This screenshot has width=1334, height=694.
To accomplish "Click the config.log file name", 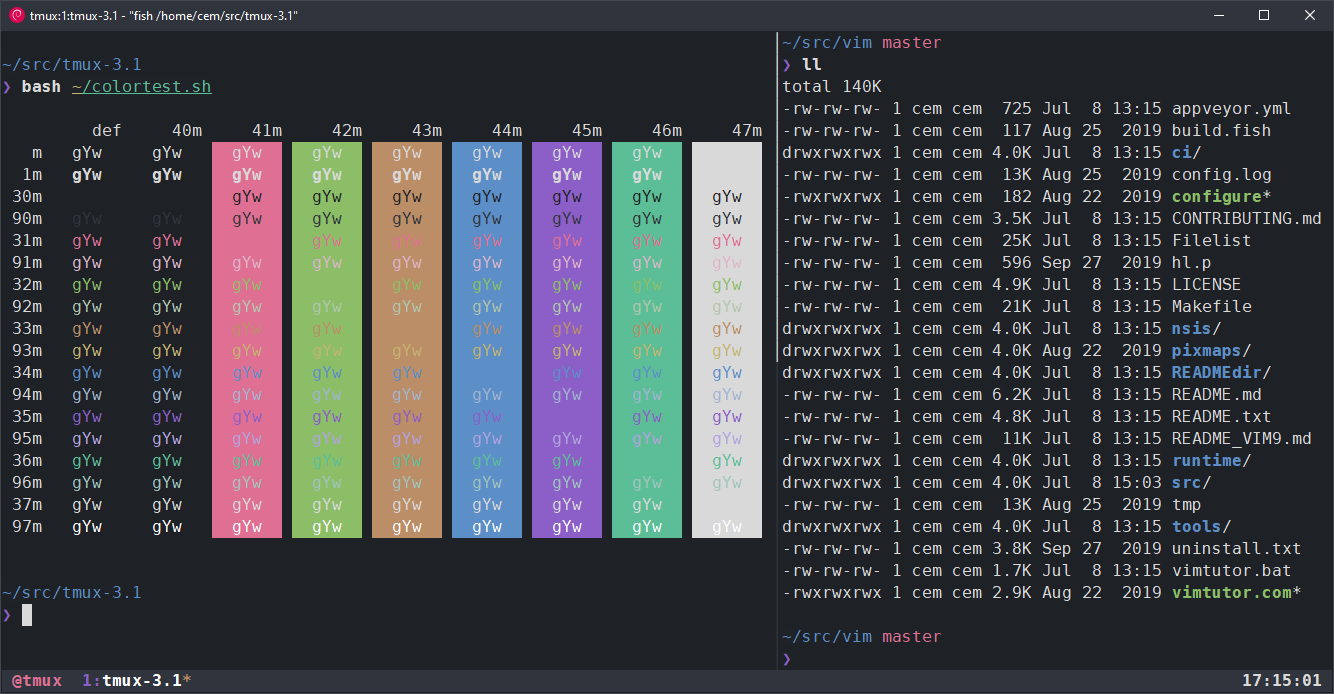I will coord(1221,175).
